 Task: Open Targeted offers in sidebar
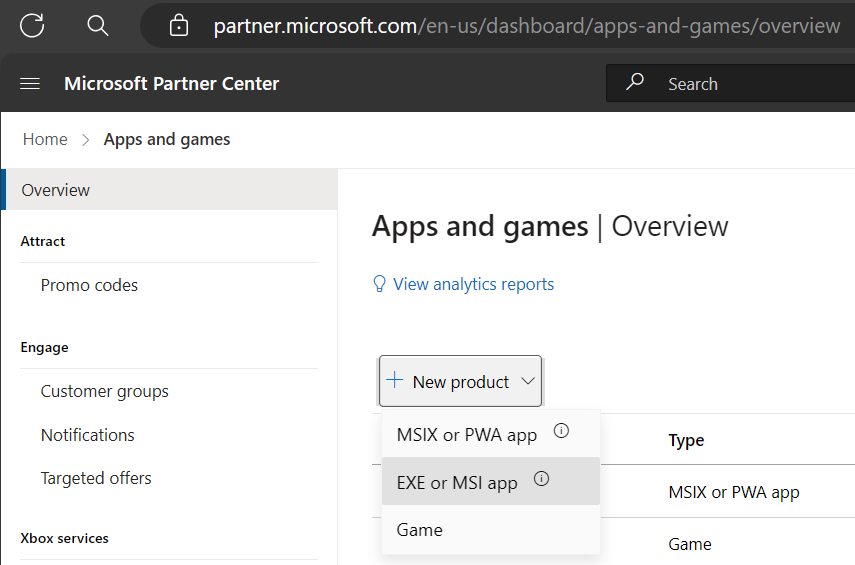(x=96, y=478)
